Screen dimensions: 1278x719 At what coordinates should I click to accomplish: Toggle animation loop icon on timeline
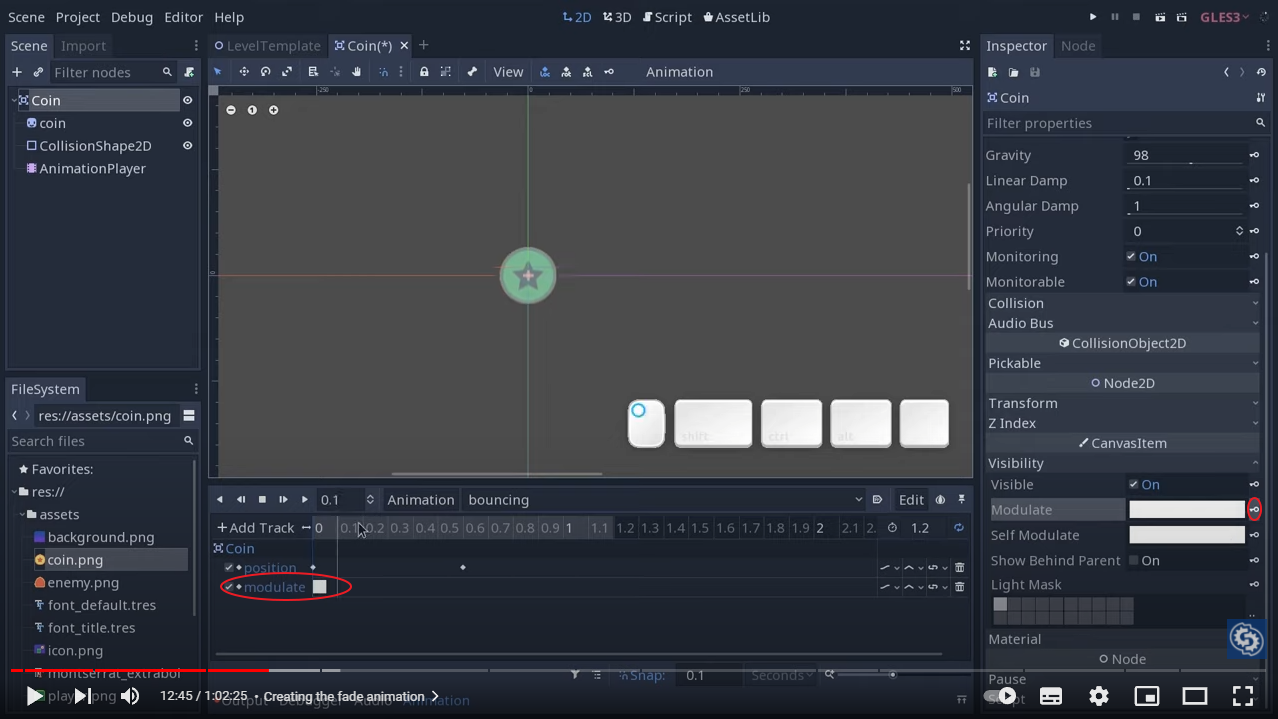click(x=959, y=528)
